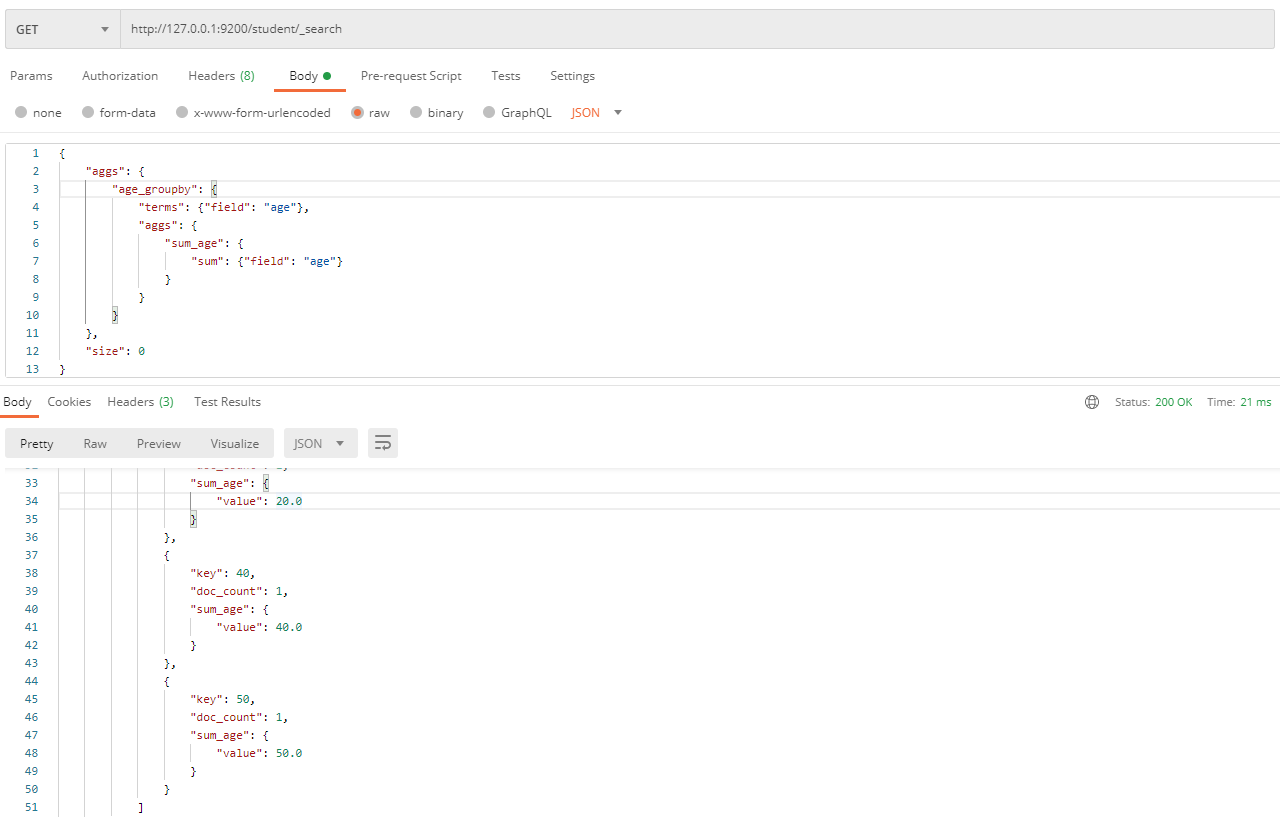The width and height of the screenshot is (1280, 817).
Task: Click request line number 13
Action: (33, 369)
